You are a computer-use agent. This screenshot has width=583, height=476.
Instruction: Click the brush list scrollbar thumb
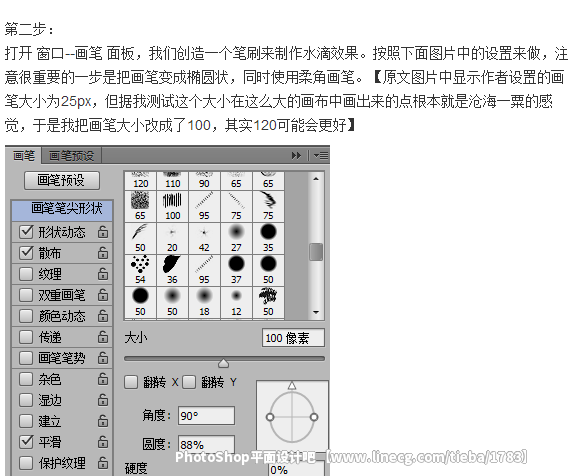click(x=316, y=252)
